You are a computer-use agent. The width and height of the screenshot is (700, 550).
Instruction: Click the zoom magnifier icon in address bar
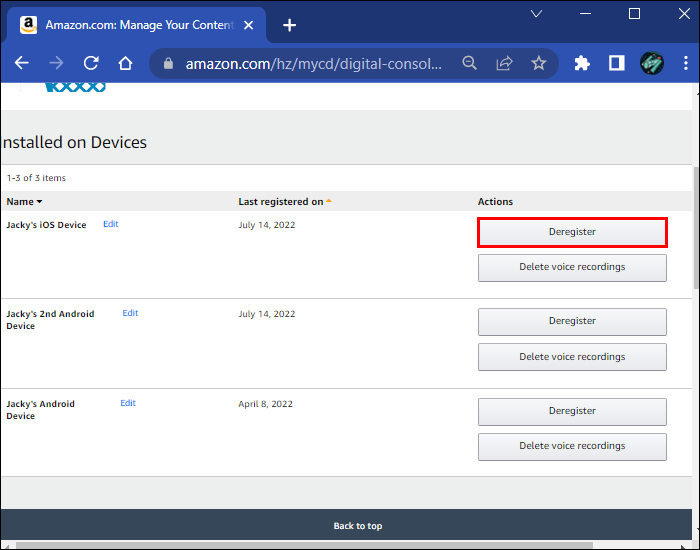469,63
